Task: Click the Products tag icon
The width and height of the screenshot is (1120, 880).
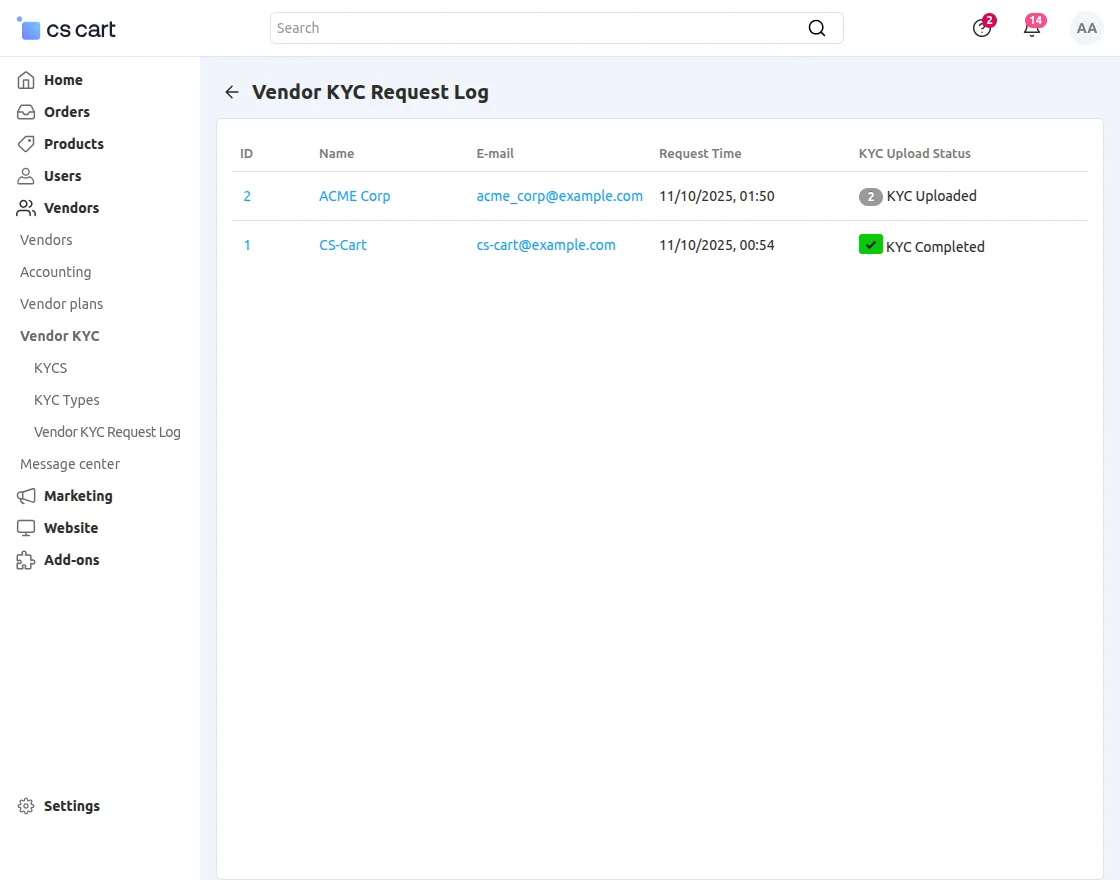Action: (25, 143)
